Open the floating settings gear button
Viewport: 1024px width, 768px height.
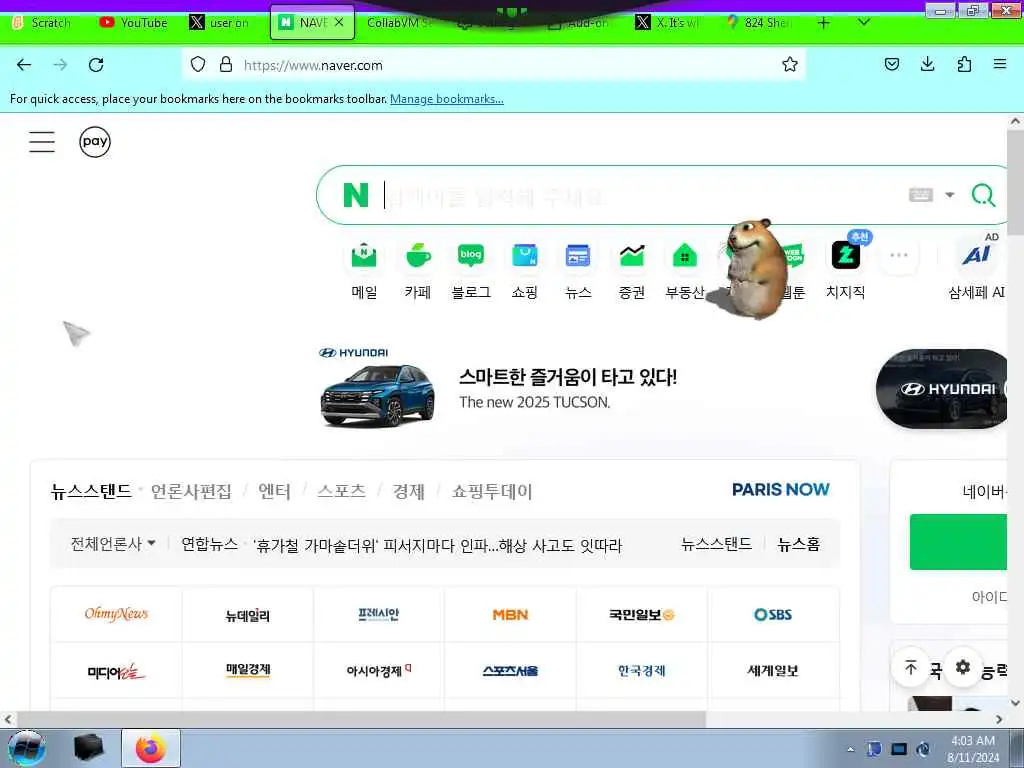[x=963, y=667]
